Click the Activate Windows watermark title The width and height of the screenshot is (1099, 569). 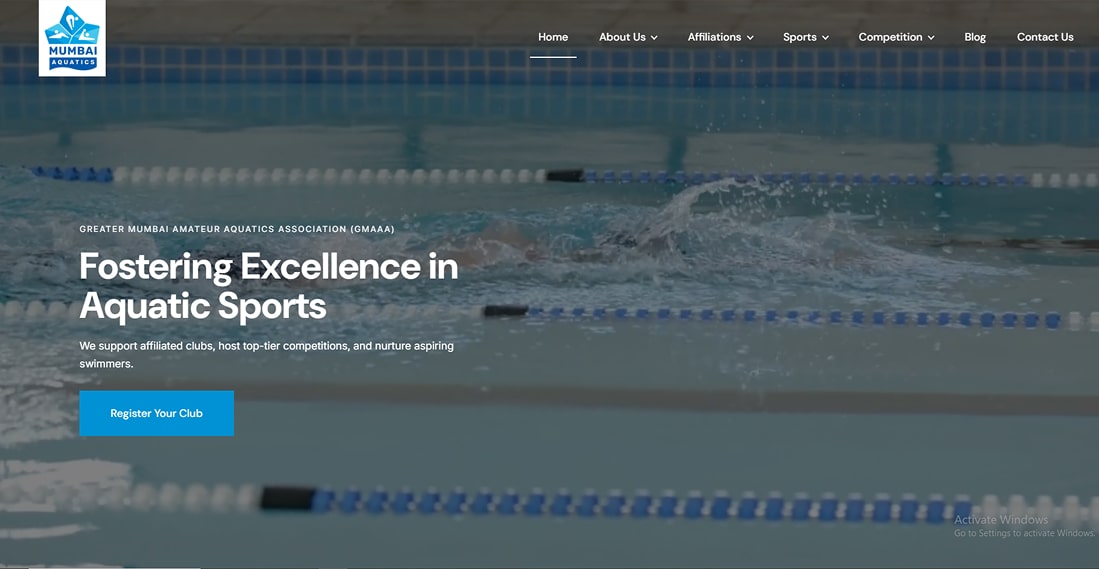tap(1001, 520)
